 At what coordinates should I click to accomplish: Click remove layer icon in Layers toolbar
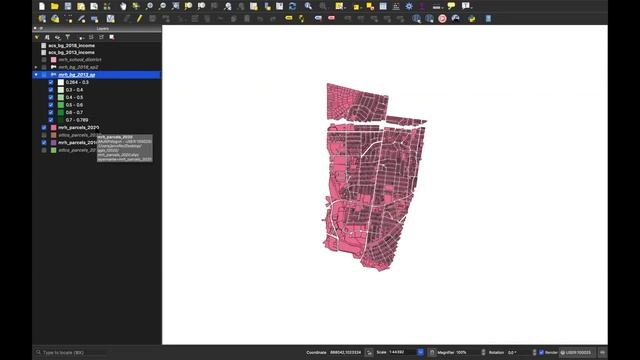(x=112, y=37)
